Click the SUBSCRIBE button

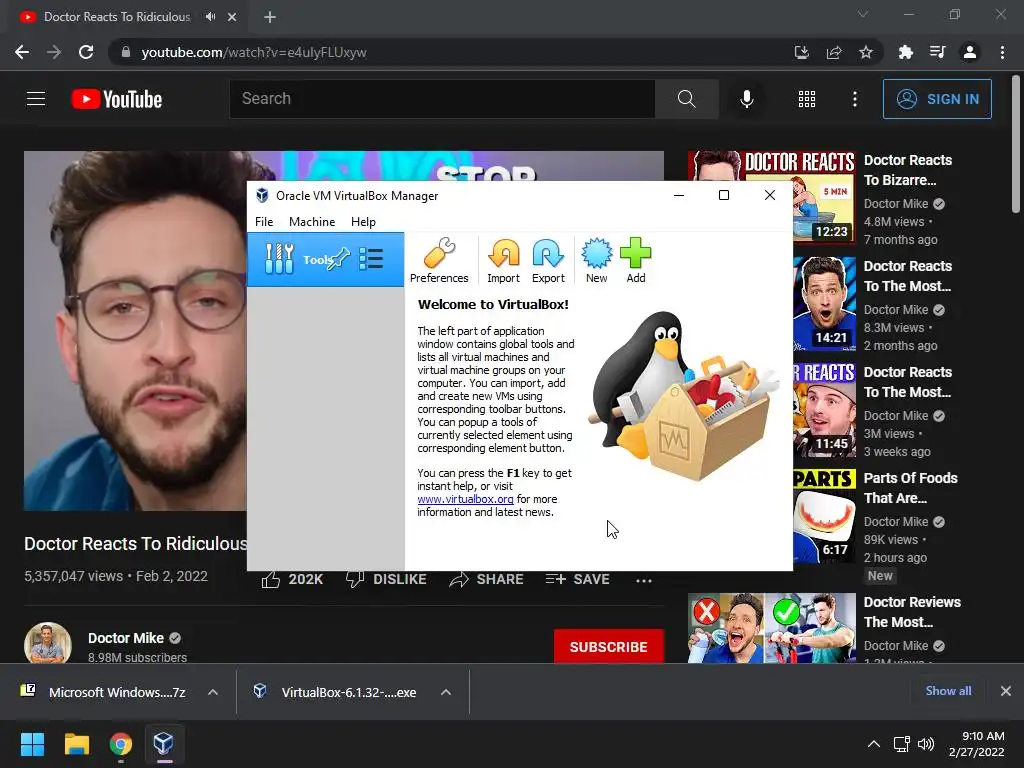tap(609, 647)
